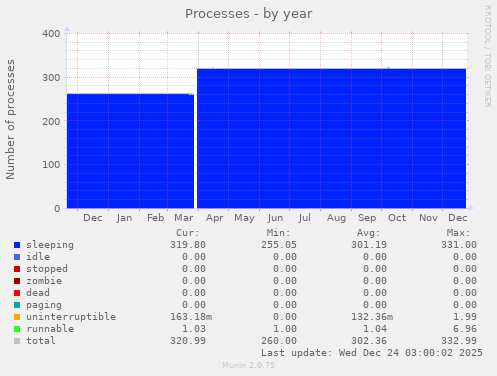Click the 'Avg:' column header
Image resolution: width=497 pixels, height=376 pixels.
(x=369, y=233)
